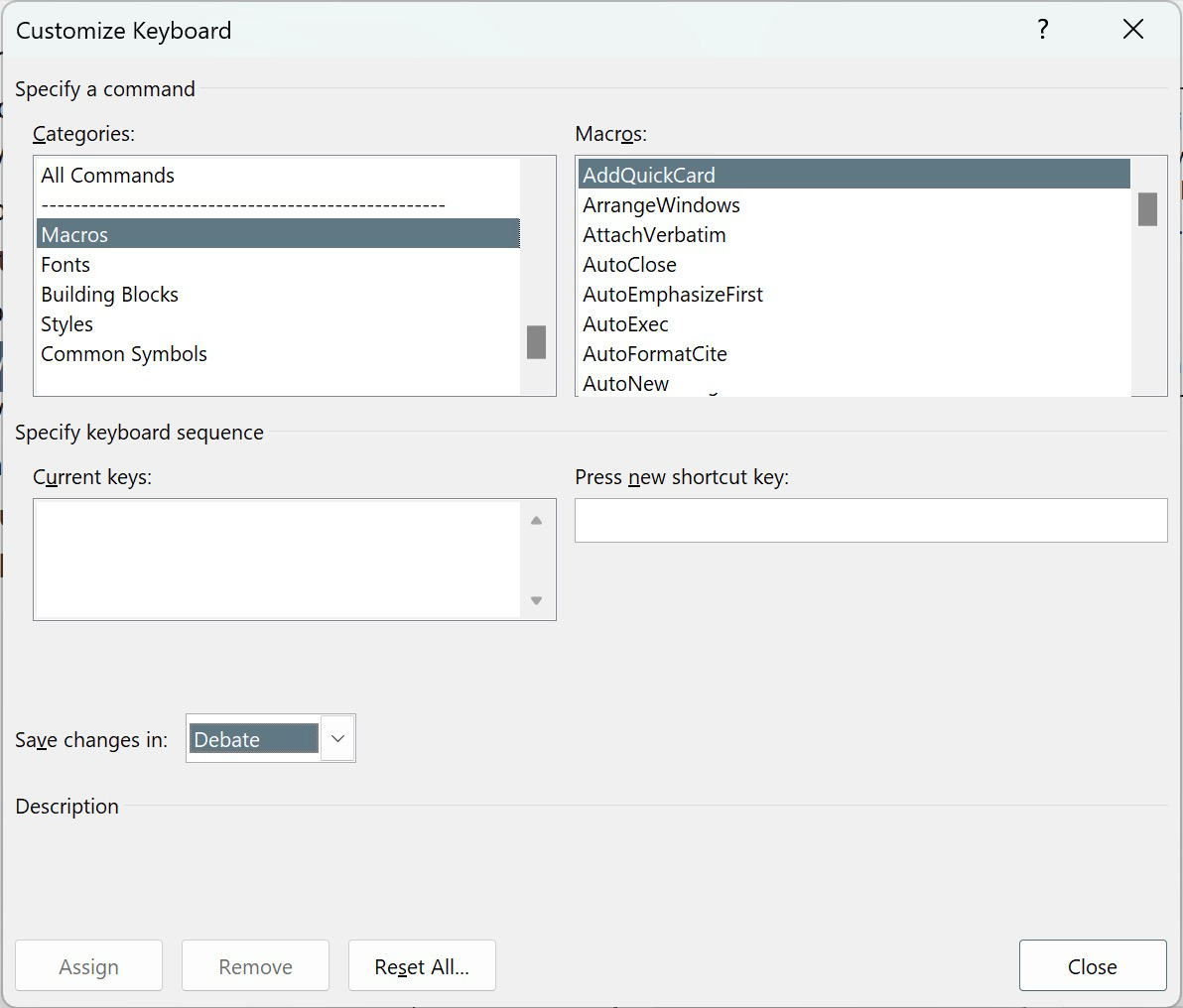Image resolution: width=1183 pixels, height=1008 pixels.
Task: Select the Styles category
Action: click(67, 324)
